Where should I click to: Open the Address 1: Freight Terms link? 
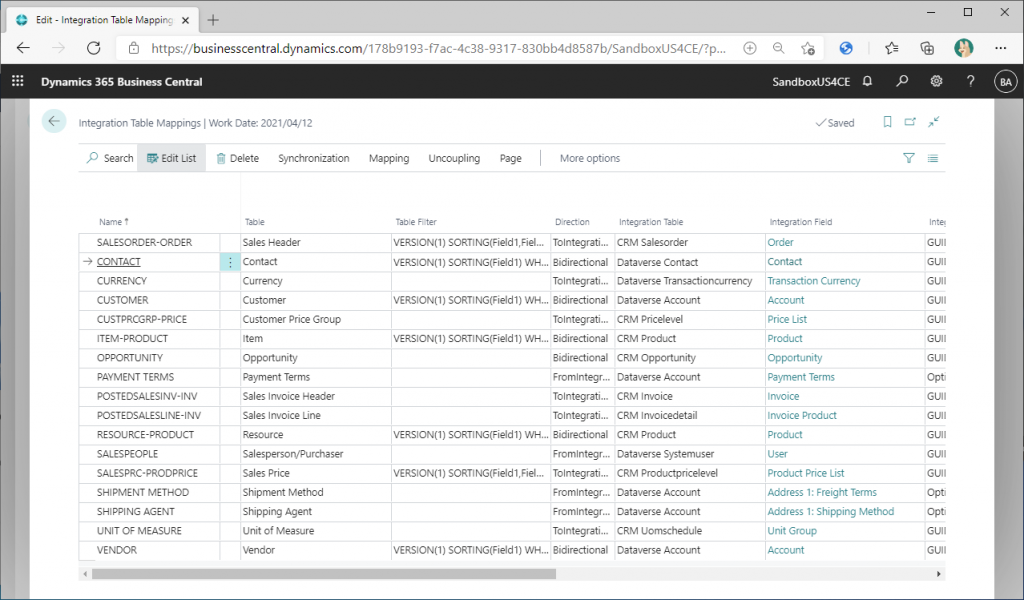pyautogui.click(x=822, y=492)
